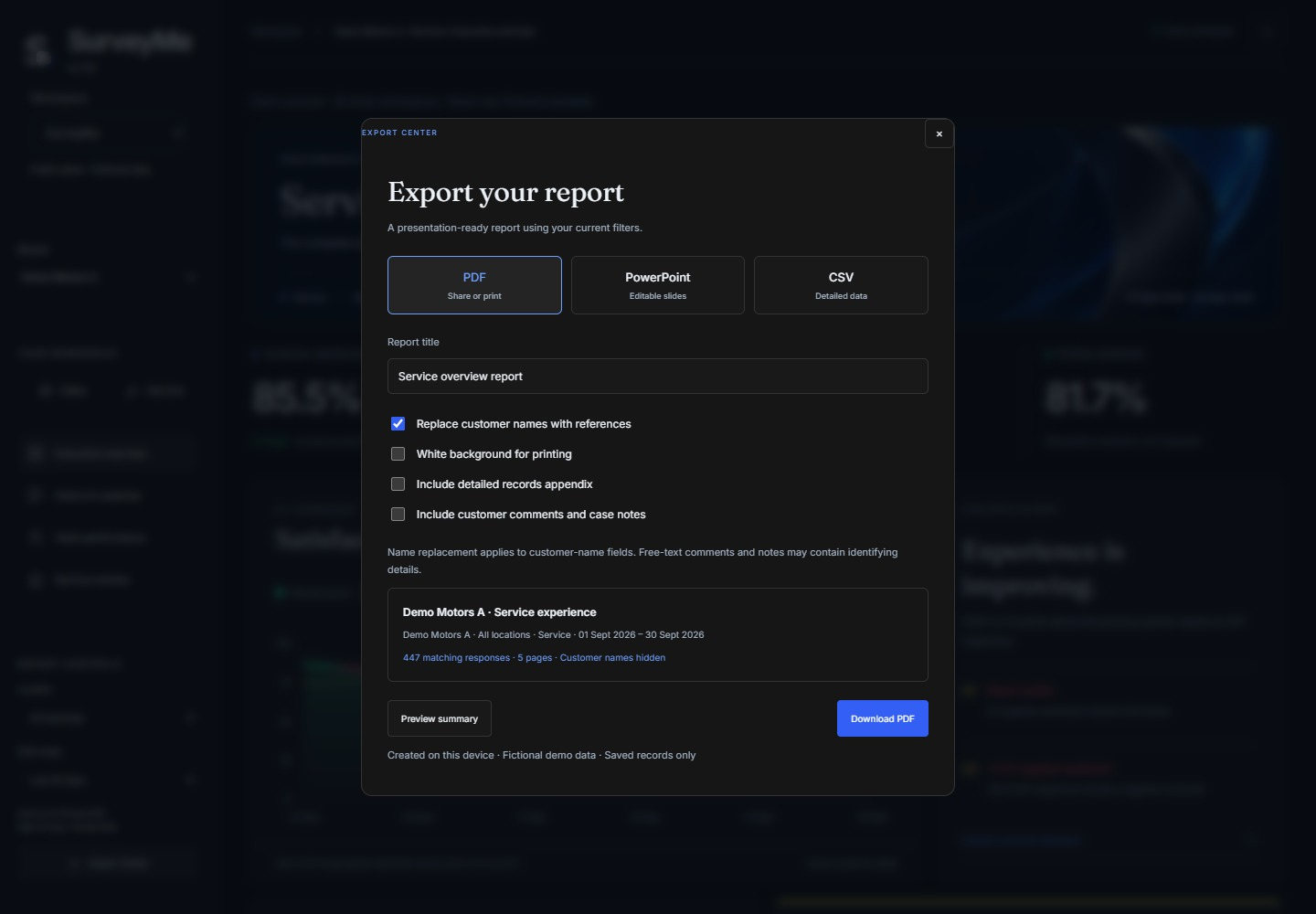1316x914 pixels.
Task: Tick Include detailed records appendix
Action: (x=398, y=484)
